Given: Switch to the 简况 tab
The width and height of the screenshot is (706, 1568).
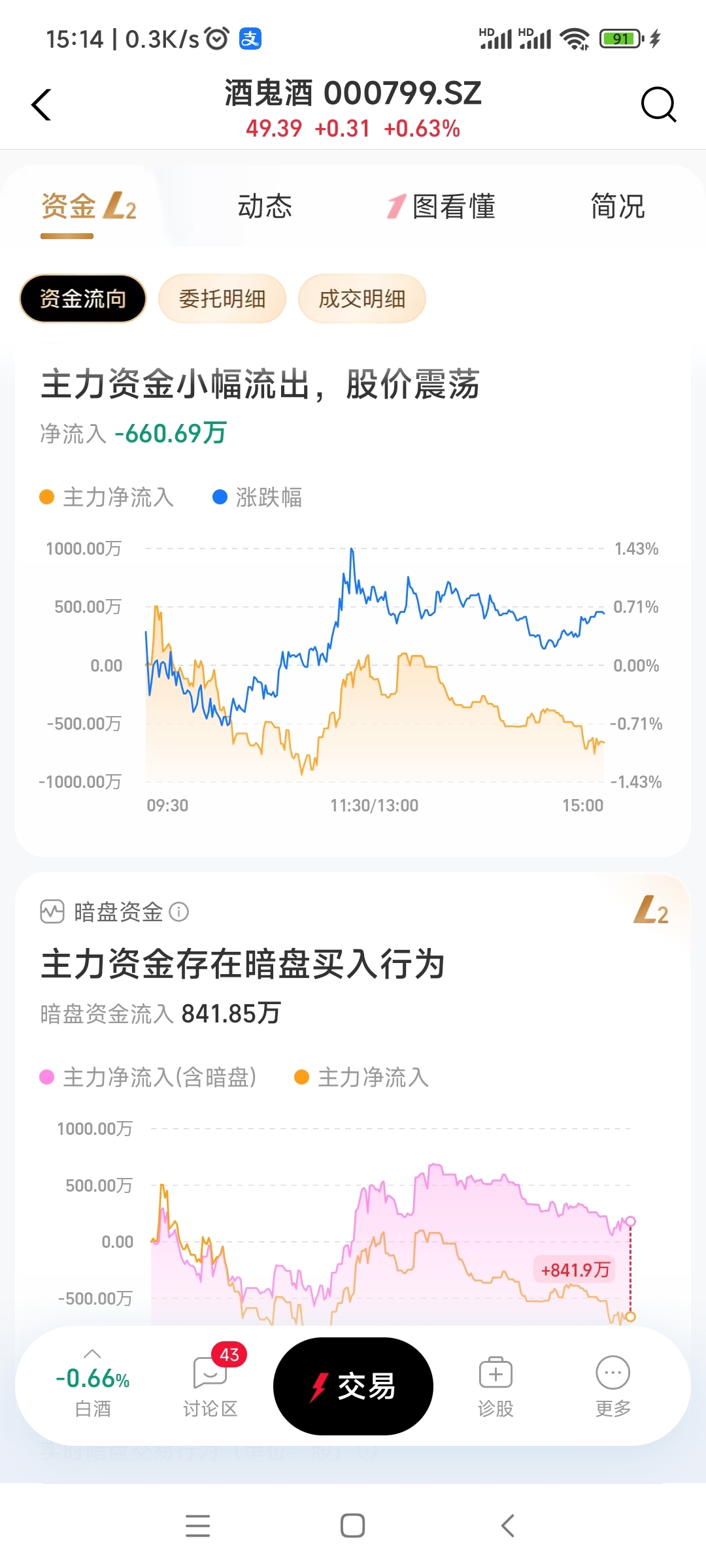Looking at the screenshot, I should (x=618, y=206).
